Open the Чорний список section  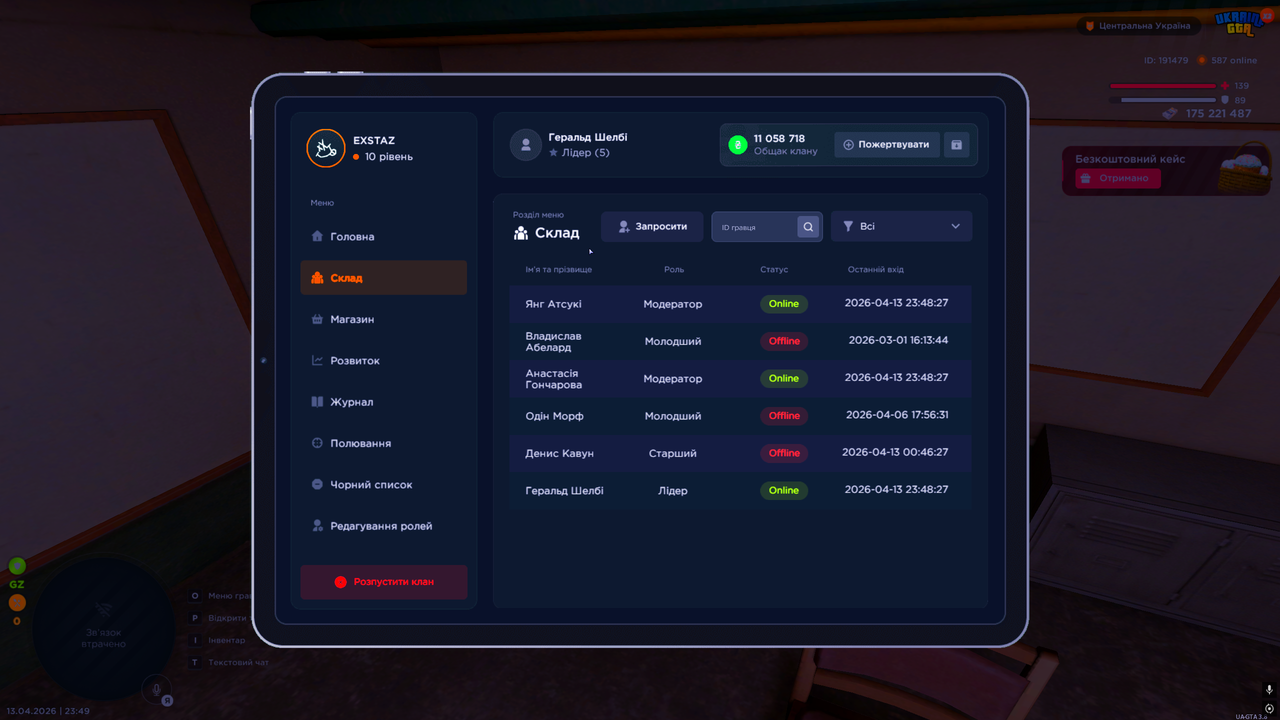click(x=383, y=485)
